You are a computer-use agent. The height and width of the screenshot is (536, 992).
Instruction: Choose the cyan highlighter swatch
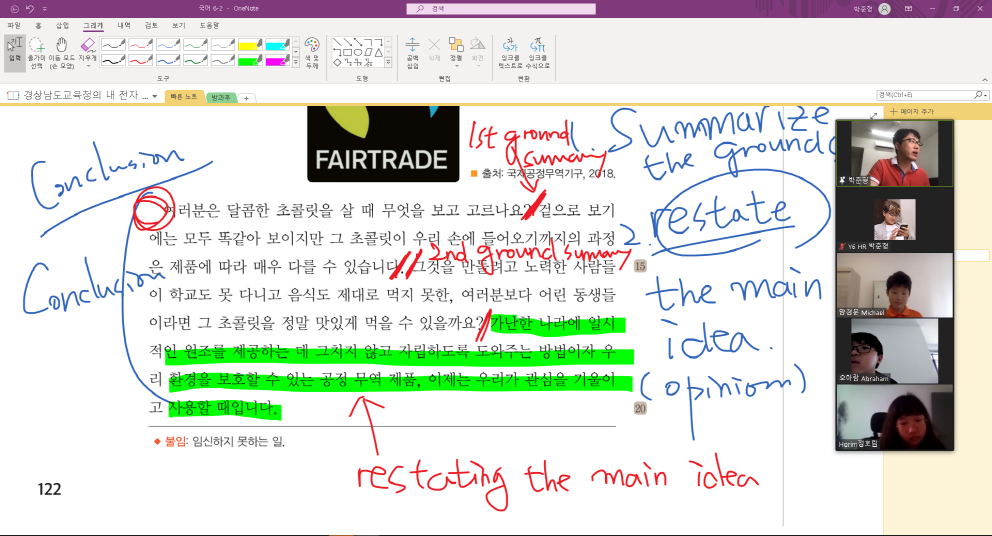277,45
